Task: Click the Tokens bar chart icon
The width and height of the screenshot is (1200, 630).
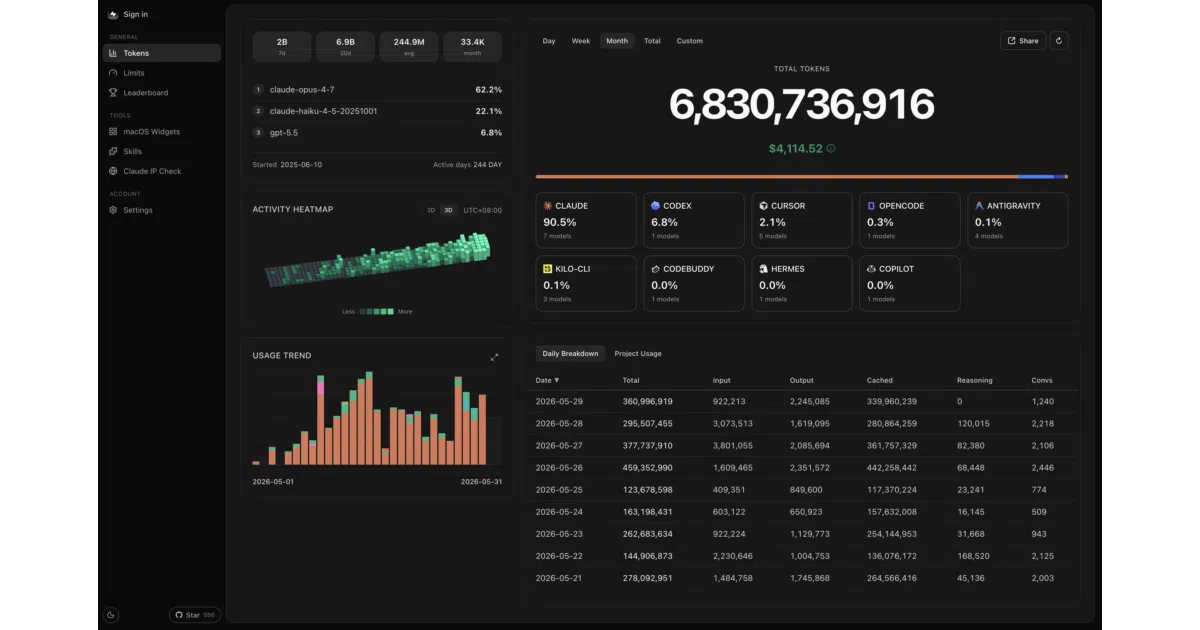Action: [x=113, y=53]
